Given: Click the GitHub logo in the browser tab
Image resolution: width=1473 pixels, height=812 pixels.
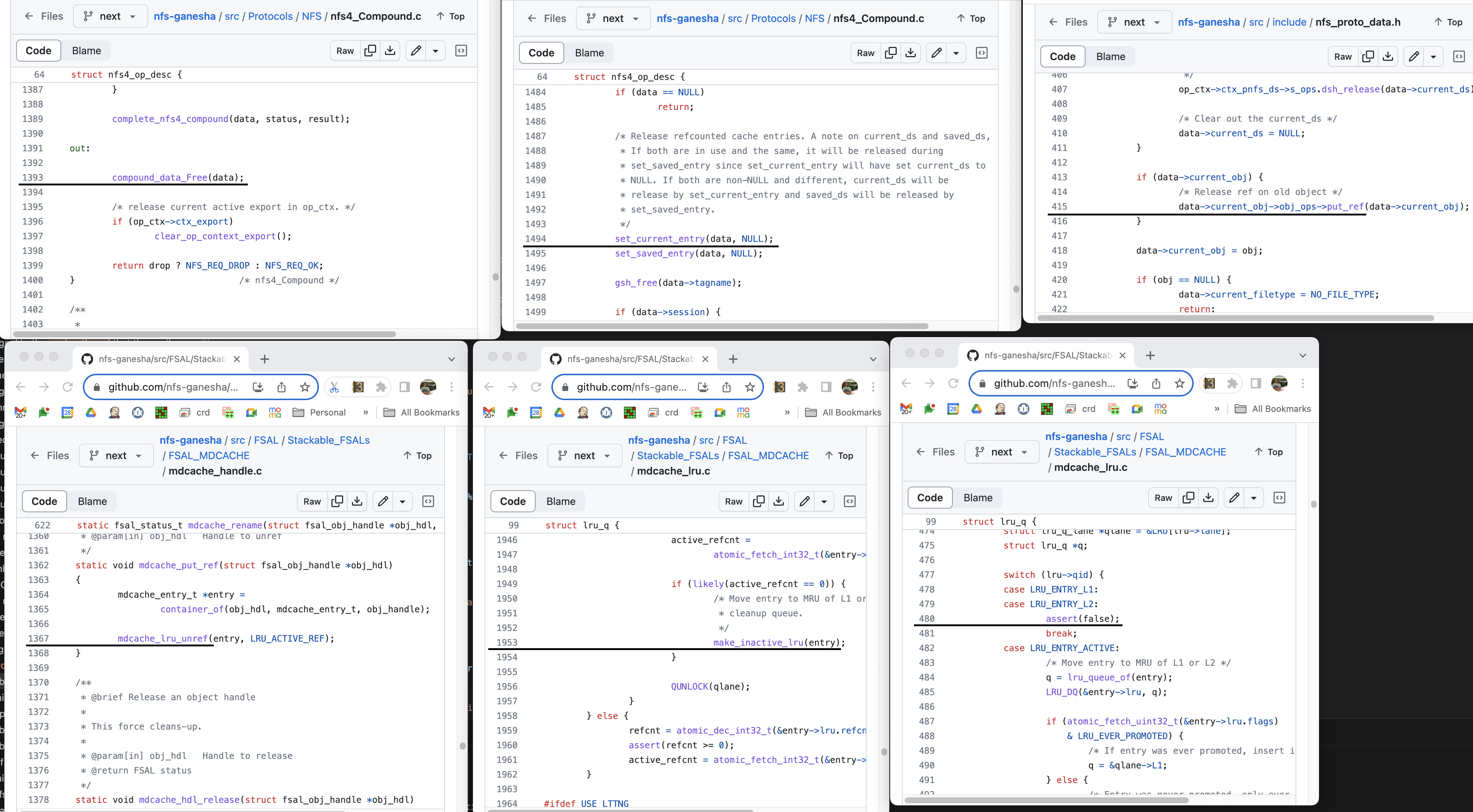Looking at the screenshot, I should click(x=87, y=359).
